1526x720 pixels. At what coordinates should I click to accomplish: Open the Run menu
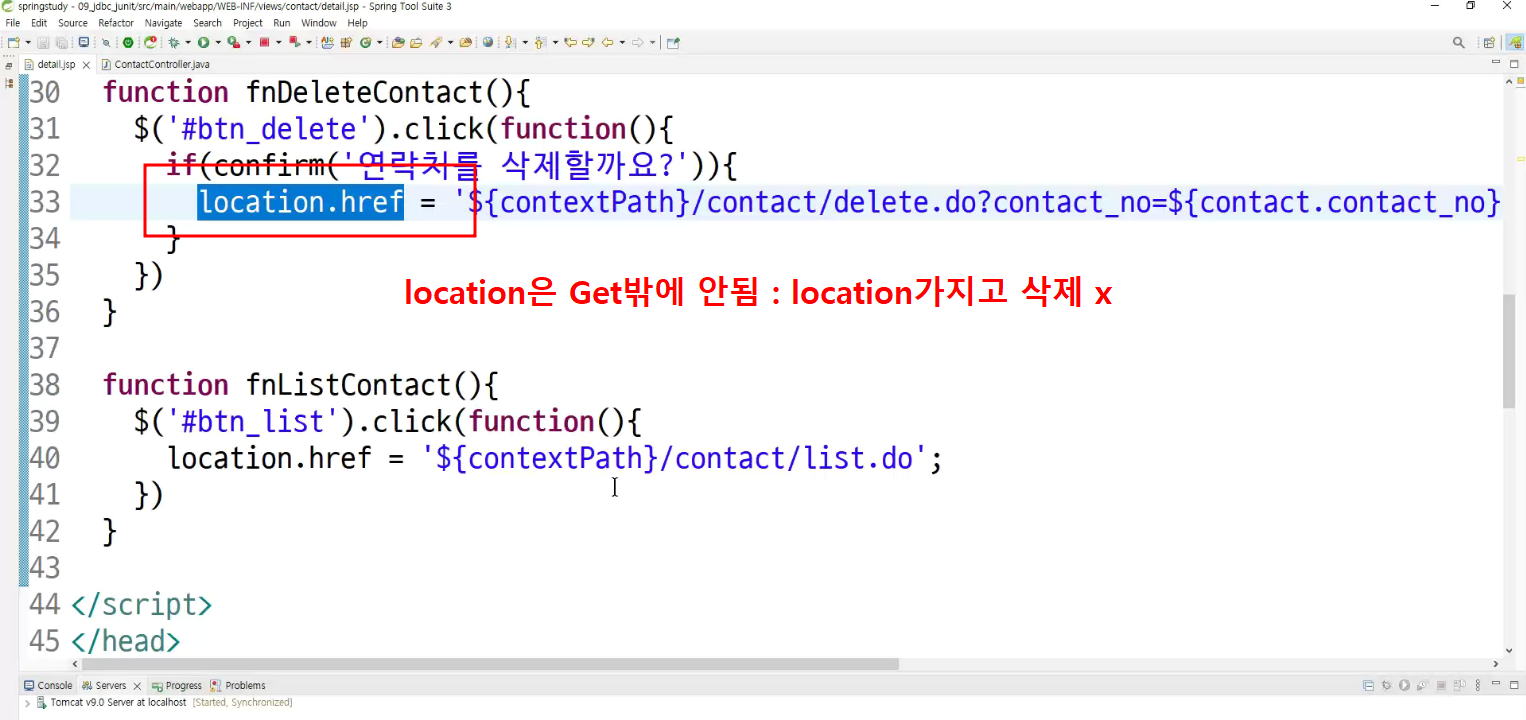point(282,22)
